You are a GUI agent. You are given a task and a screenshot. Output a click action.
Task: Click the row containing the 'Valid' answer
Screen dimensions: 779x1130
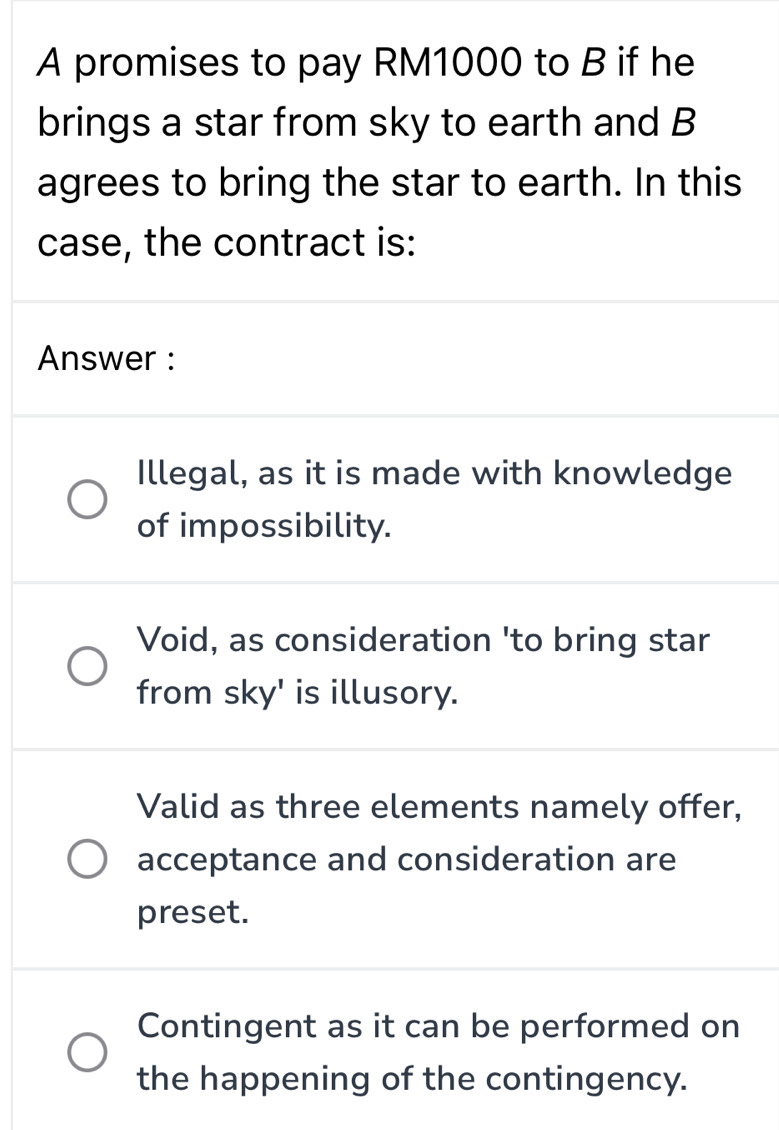(x=400, y=859)
